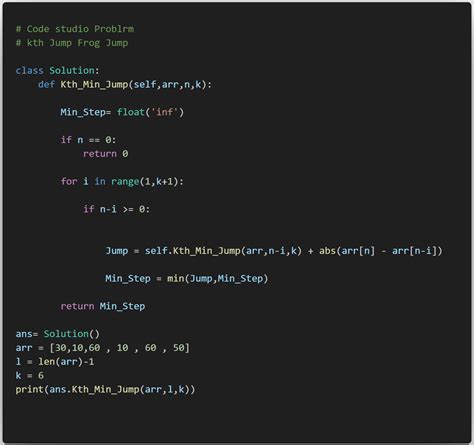Click the 'if n-i >= 0:' line
Viewport: 474px width, 445px height.
coord(117,209)
